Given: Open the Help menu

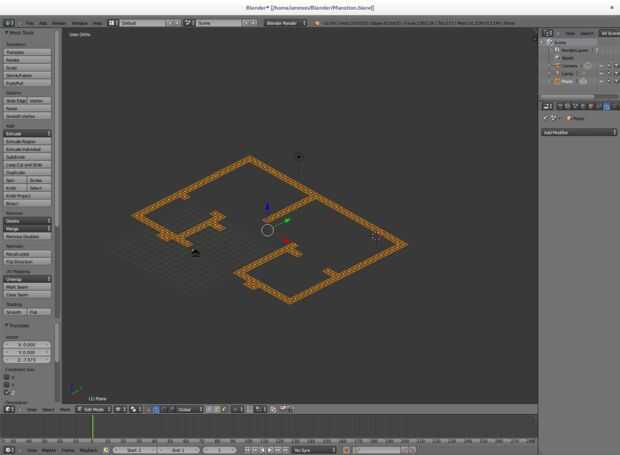Looking at the screenshot, I should (97, 23).
